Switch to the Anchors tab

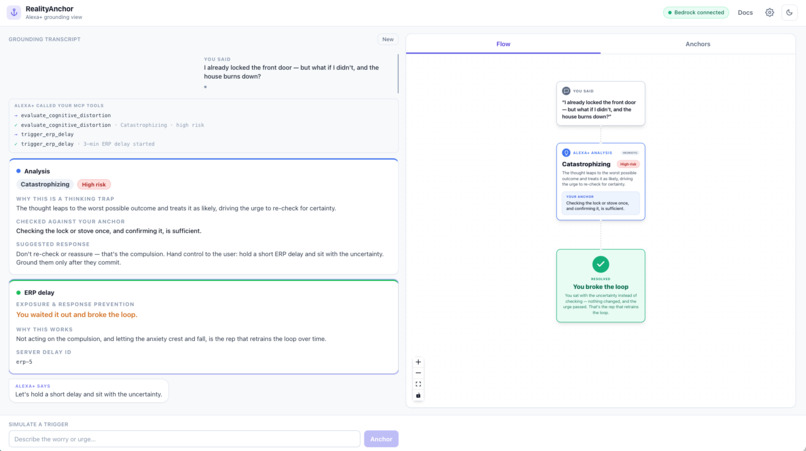click(698, 44)
